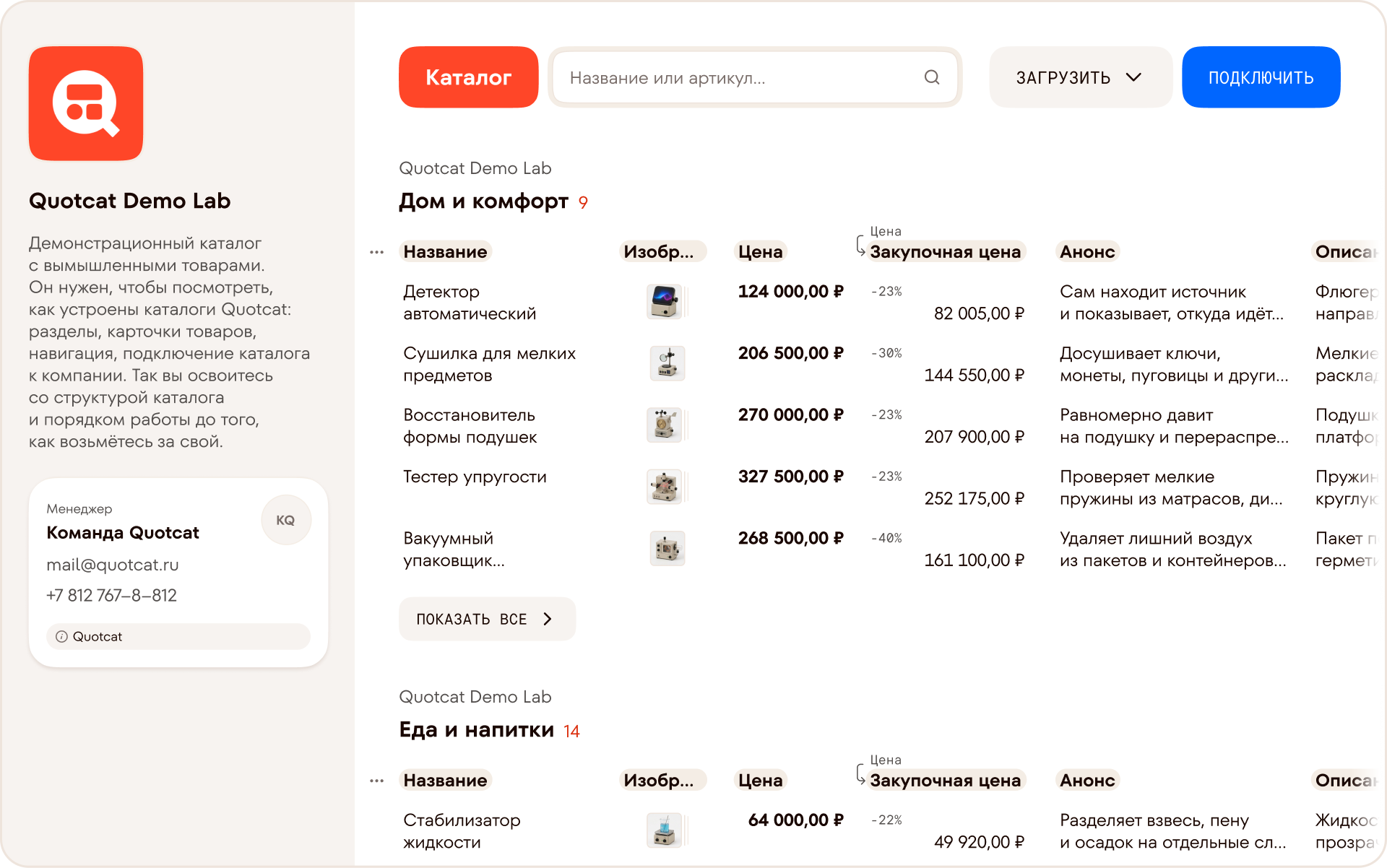Click price 124 000,00 ₽
This screenshot has width=1387, height=868.
(790, 292)
